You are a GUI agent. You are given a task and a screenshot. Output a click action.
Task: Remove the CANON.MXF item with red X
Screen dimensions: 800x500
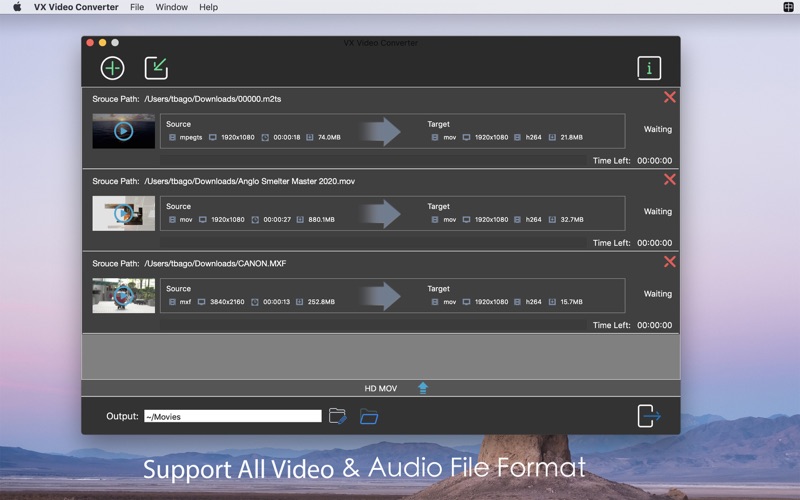[x=669, y=262]
